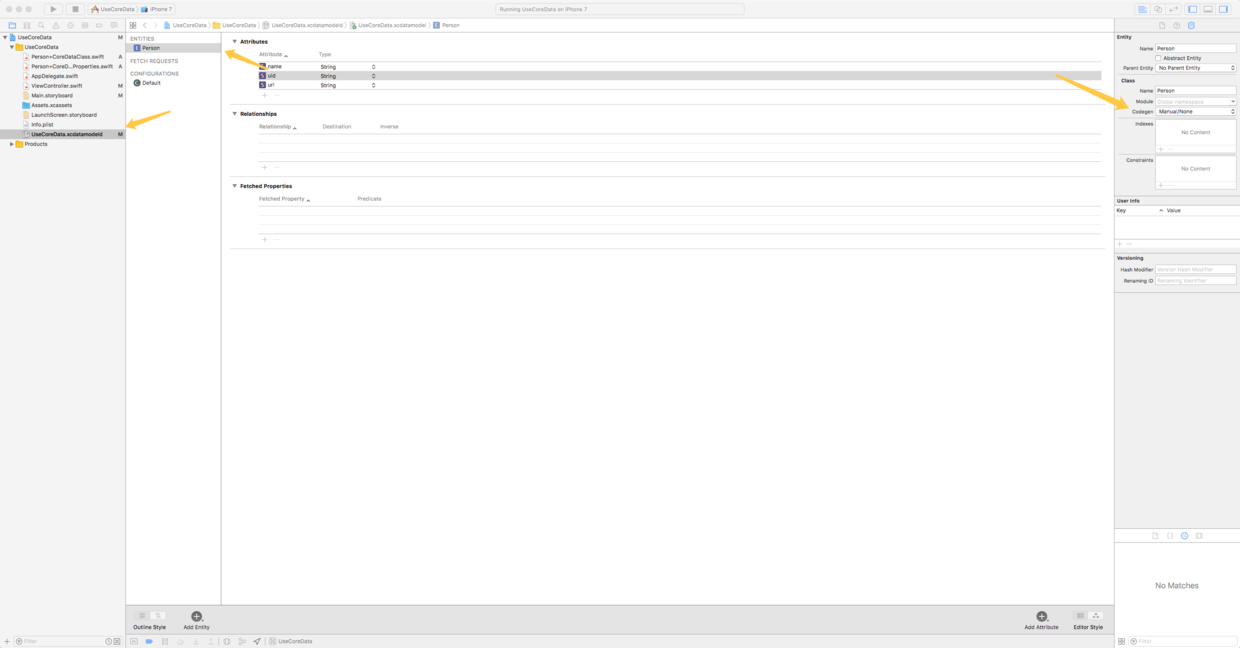This screenshot has width=1240, height=648.
Task: Expand the Products folder
Action: coord(12,144)
